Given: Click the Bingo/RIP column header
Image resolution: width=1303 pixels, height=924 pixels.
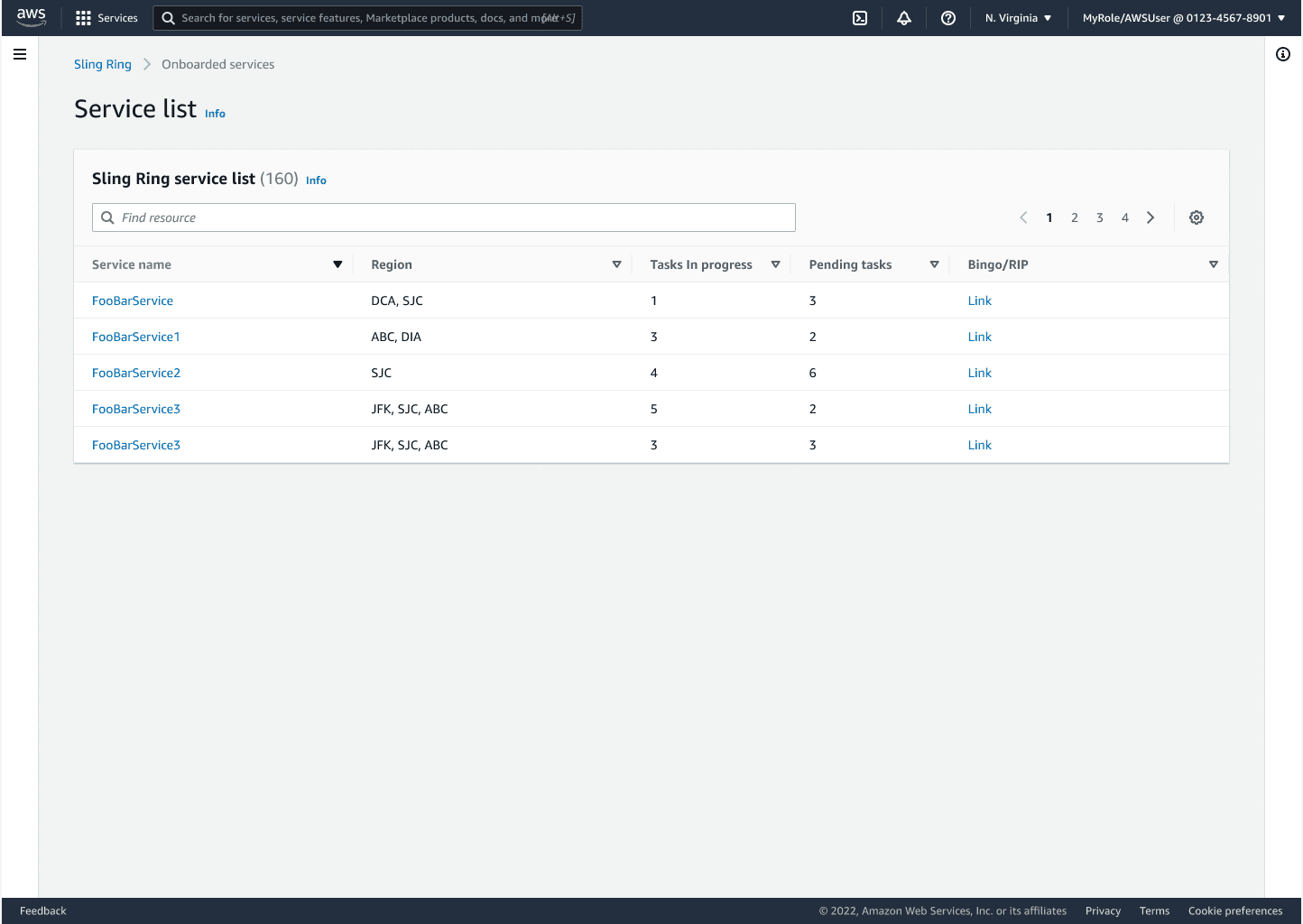Looking at the screenshot, I should coord(998,264).
